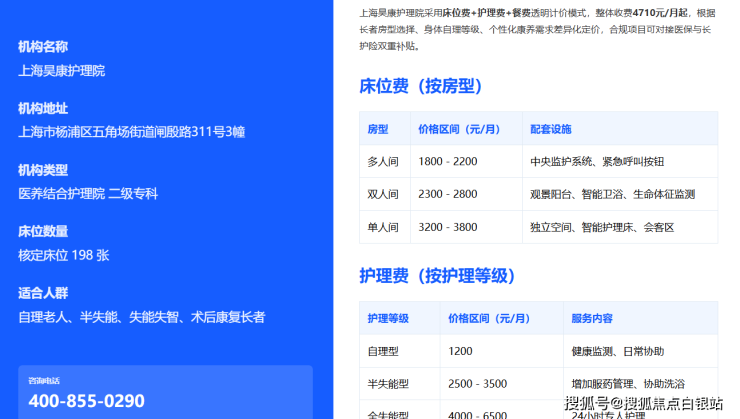Image resolution: width=740 pixels, height=419 pixels.
Task: Click the 机构名称 label
Action: pos(43,47)
